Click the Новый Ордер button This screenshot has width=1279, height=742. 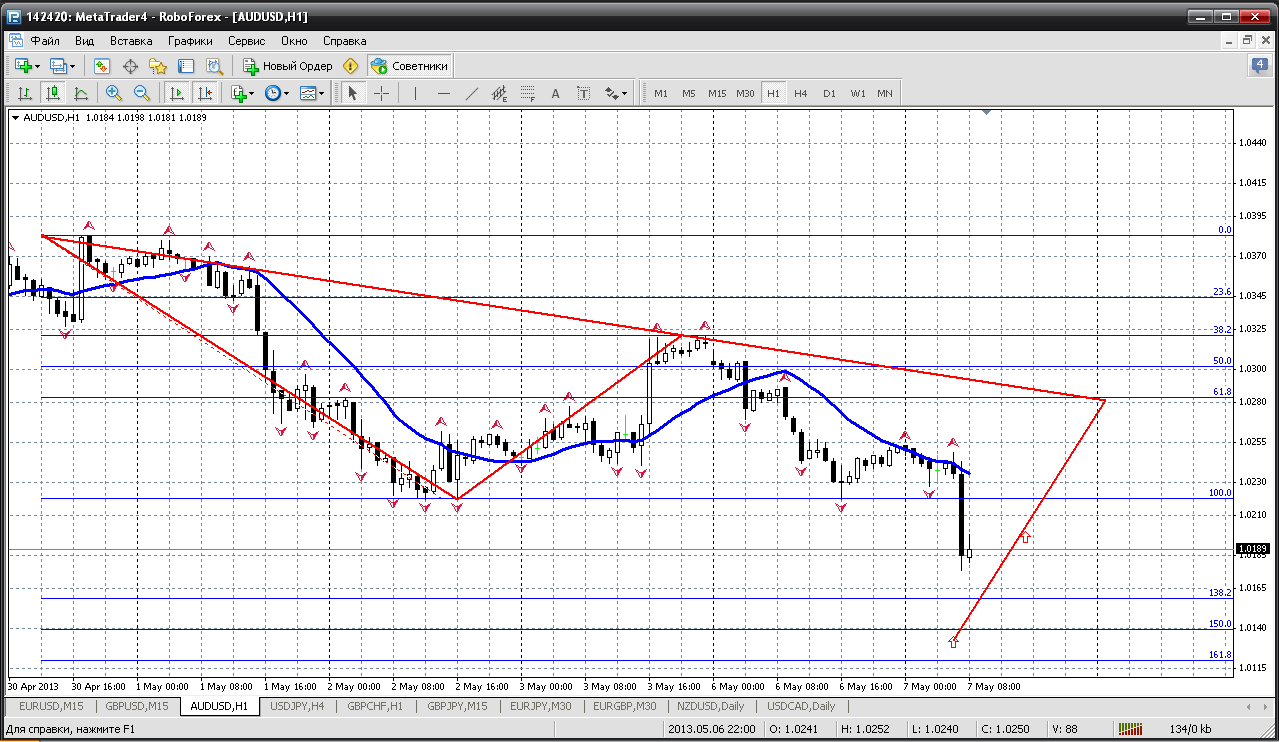click(x=288, y=66)
